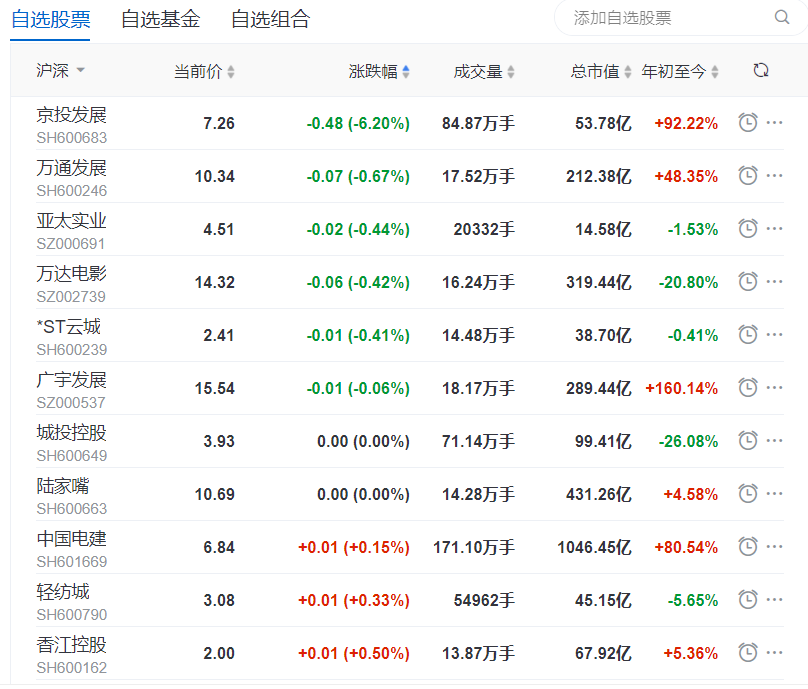
Task: Click stock code SH600162
Action: tap(72, 667)
